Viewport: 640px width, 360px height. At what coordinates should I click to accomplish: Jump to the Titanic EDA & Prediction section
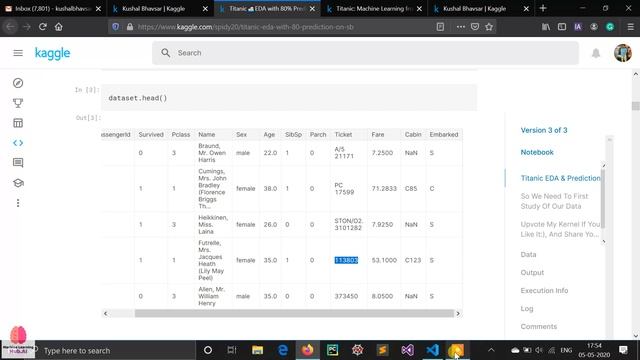point(560,178)
